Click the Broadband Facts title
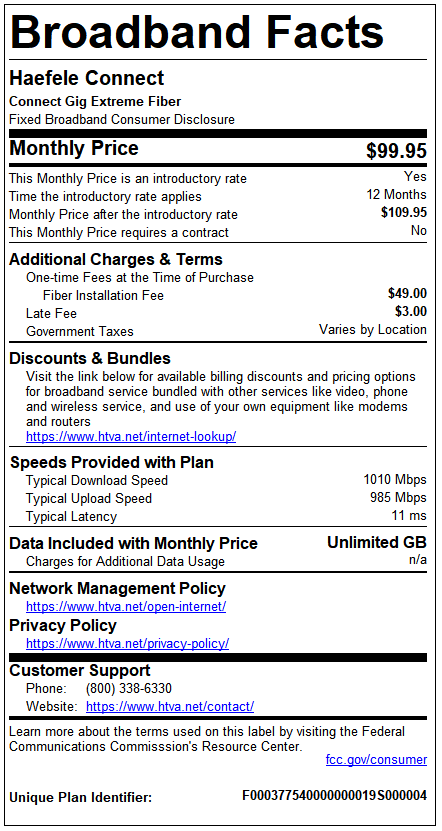The height and width of the screenshot is (831, 442). tap(197, 31)
